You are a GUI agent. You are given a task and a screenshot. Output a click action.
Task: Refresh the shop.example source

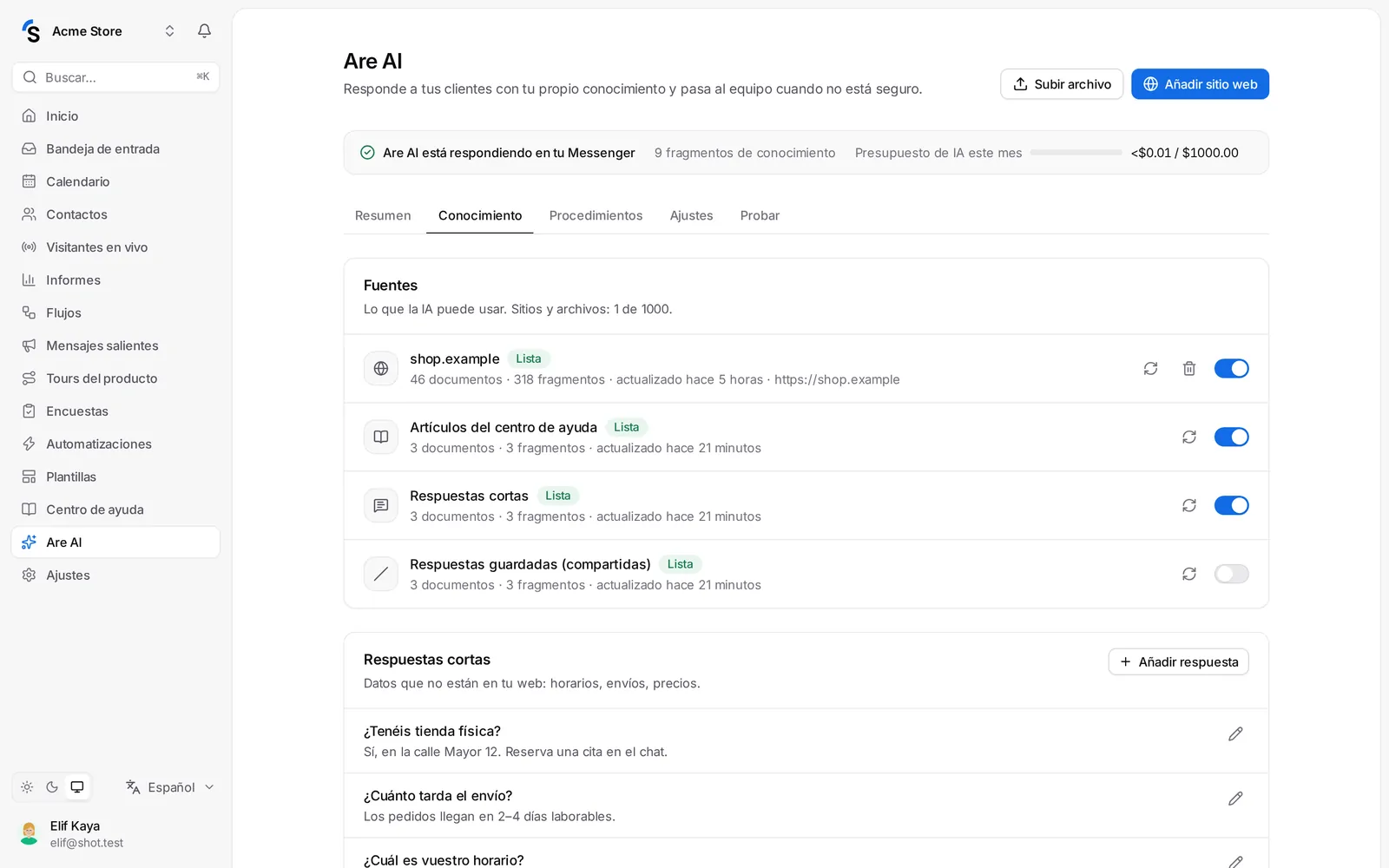1150,368
